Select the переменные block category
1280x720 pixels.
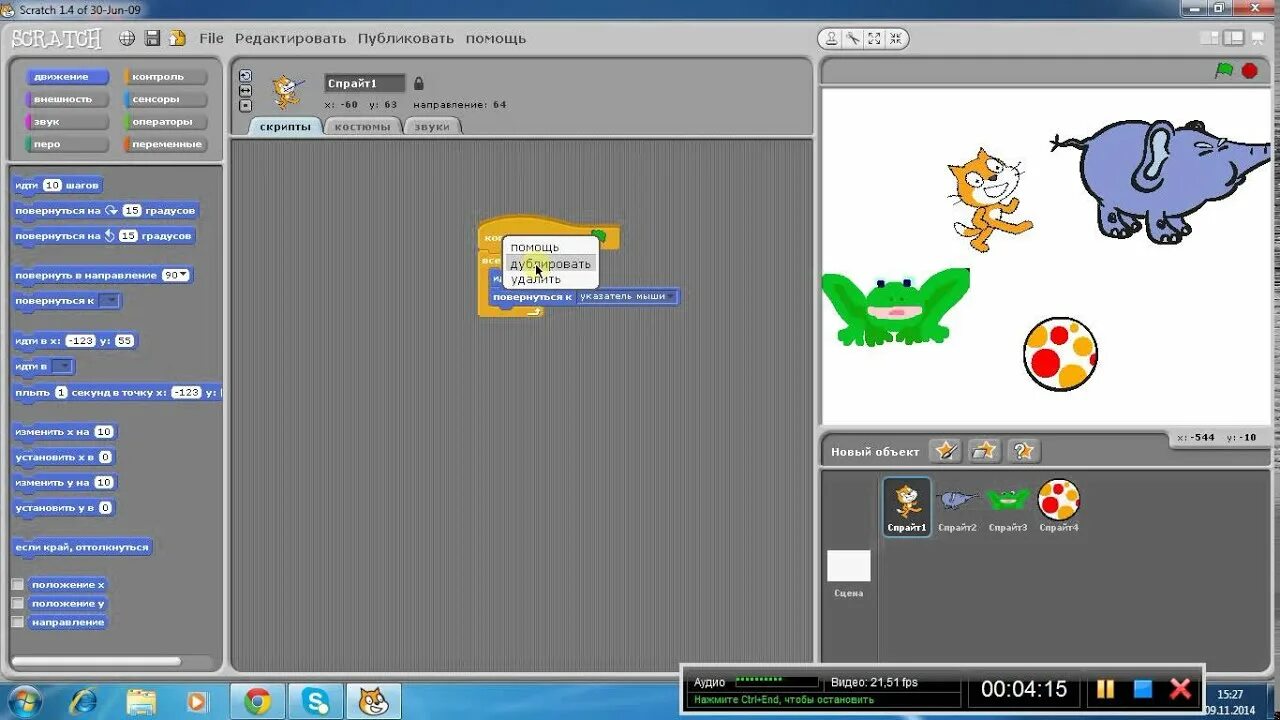point(165,144)
